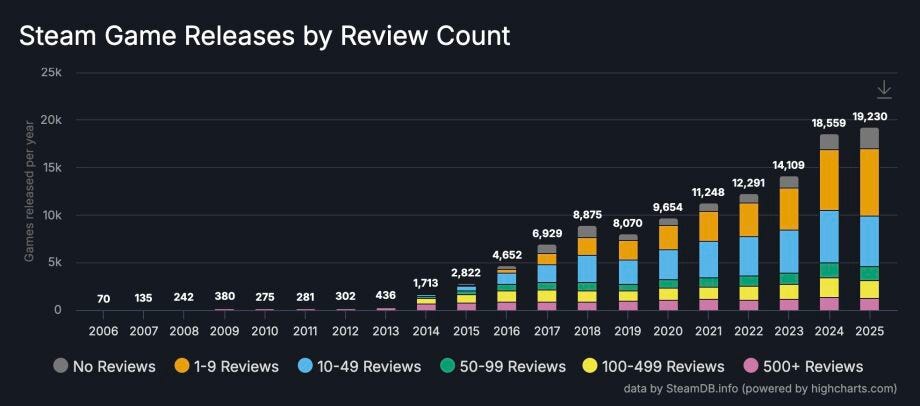
Task: Click the 8,070 total label above 2019
Action: [628, 223]
